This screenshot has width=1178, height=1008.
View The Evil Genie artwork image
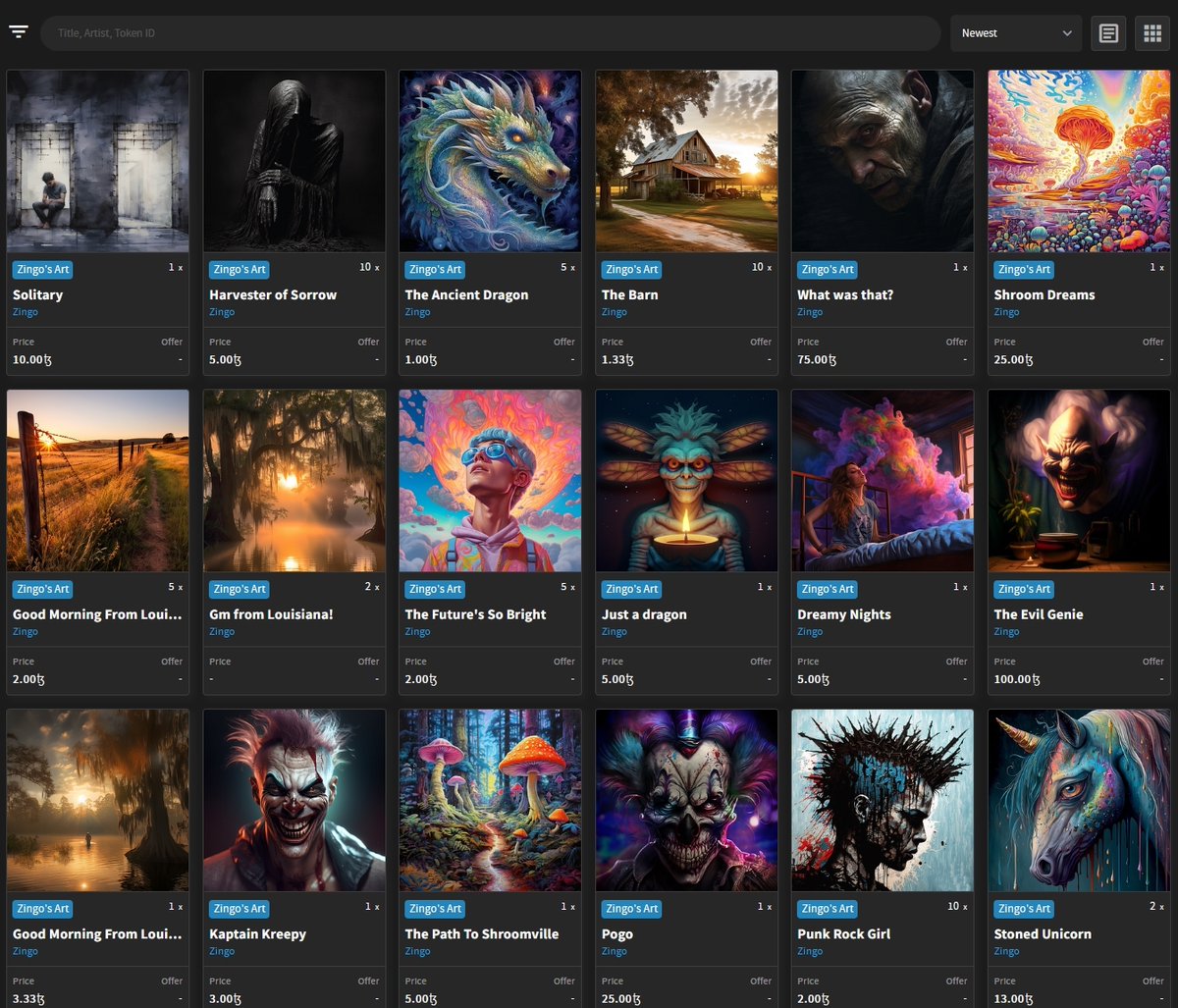click(x=1080, y=481)
